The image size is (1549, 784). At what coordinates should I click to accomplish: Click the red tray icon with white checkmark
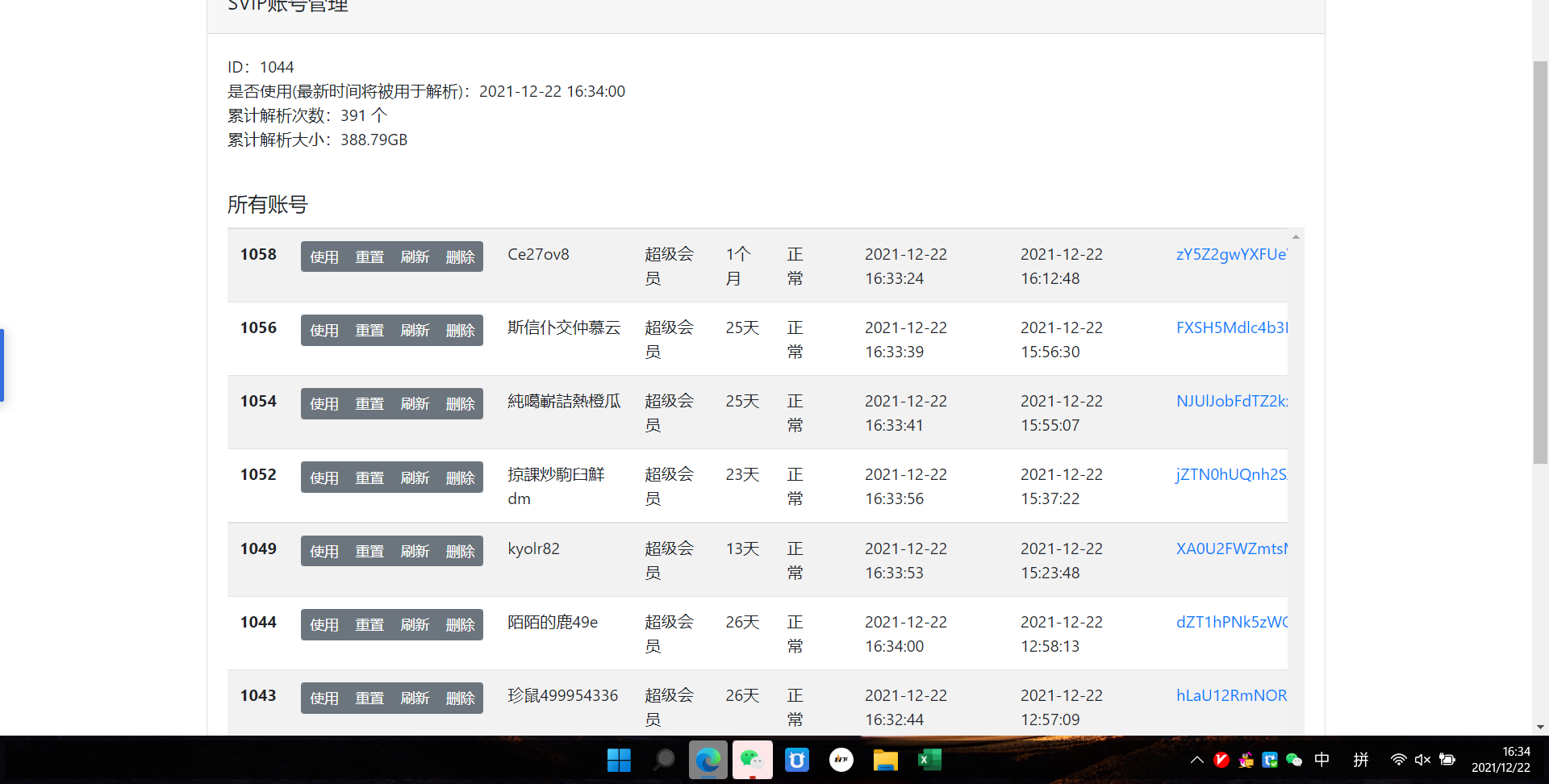(1221, 760)
